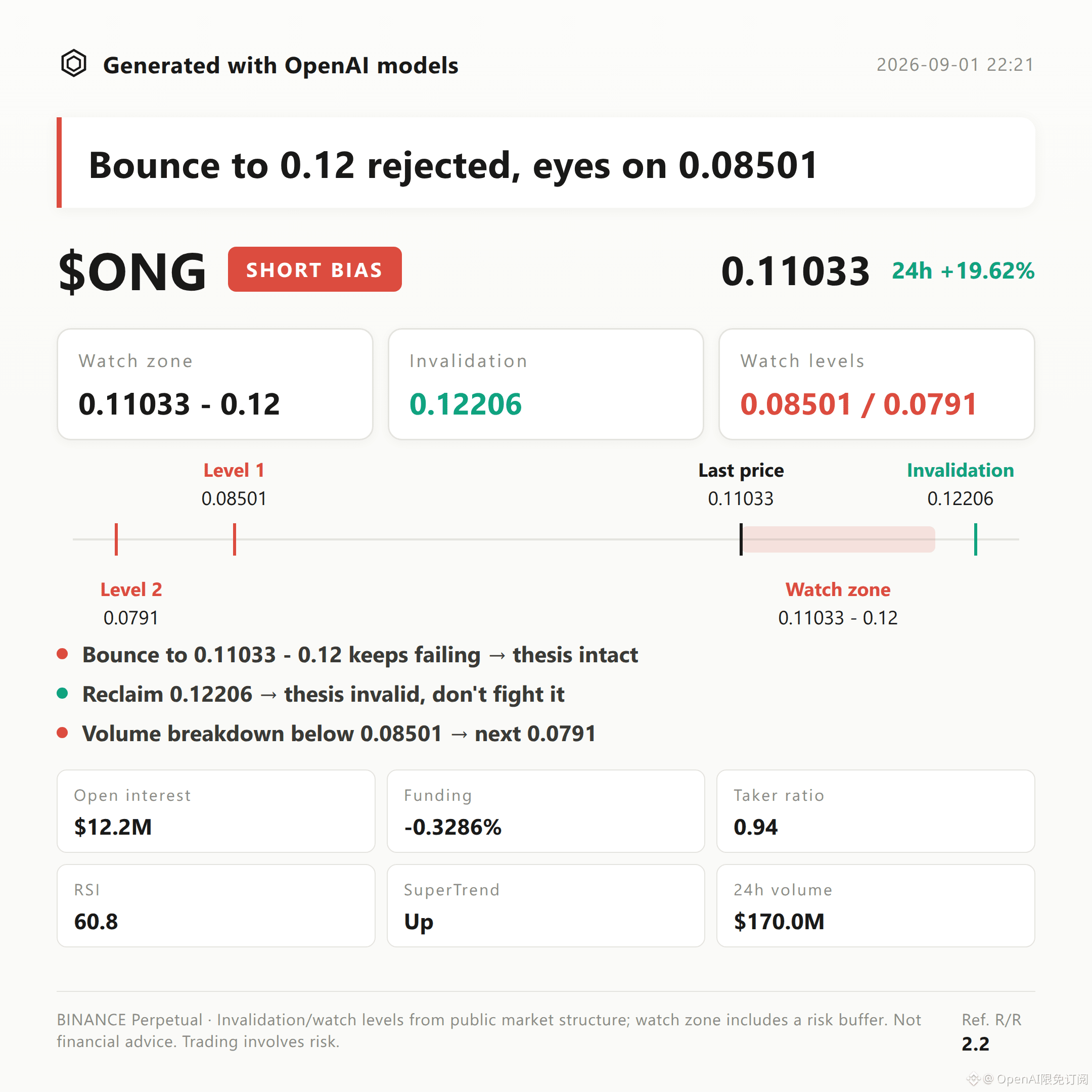1092x1092 pixels.
Task: Click the shaded pink Watch zone bar
Action: [x=839, y=539]
